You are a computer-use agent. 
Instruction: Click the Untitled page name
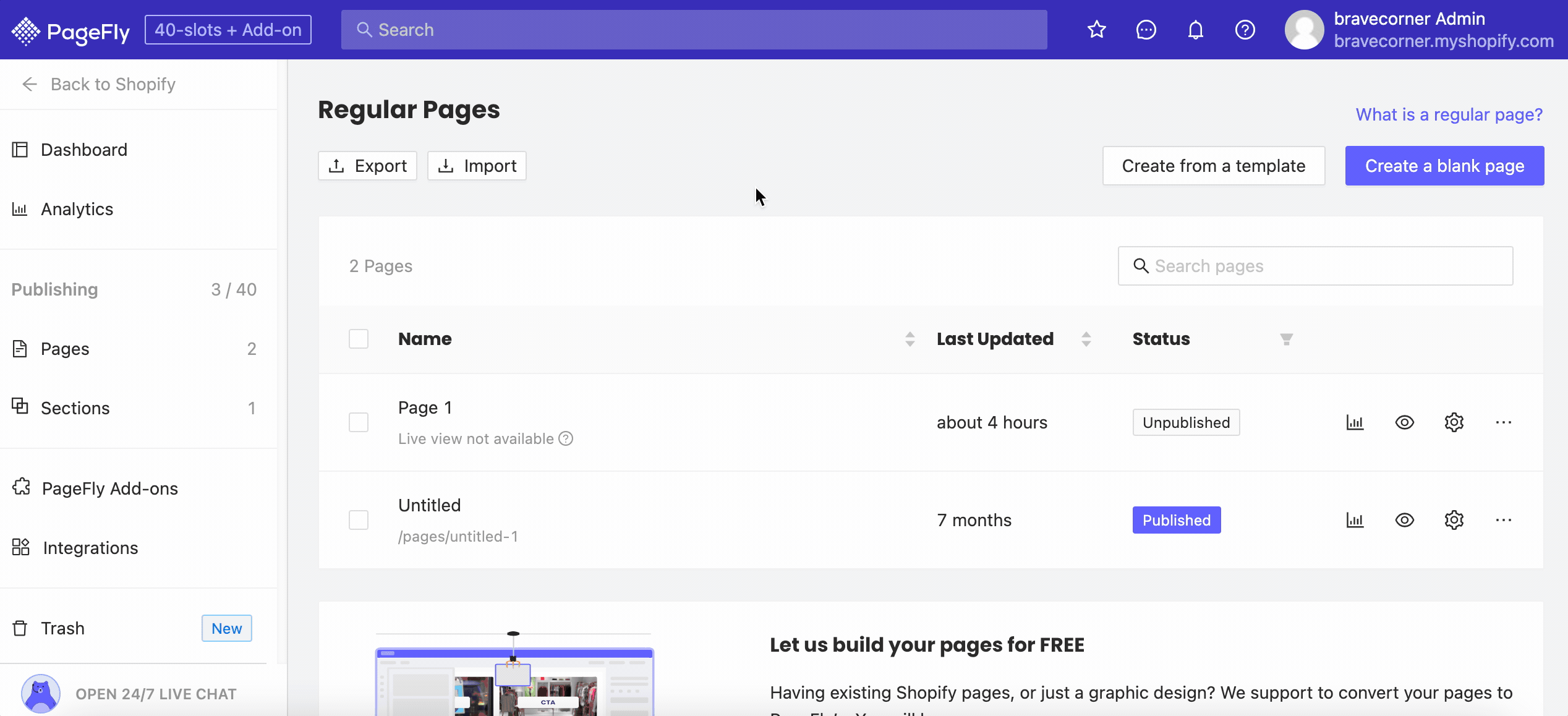[430, 505]
